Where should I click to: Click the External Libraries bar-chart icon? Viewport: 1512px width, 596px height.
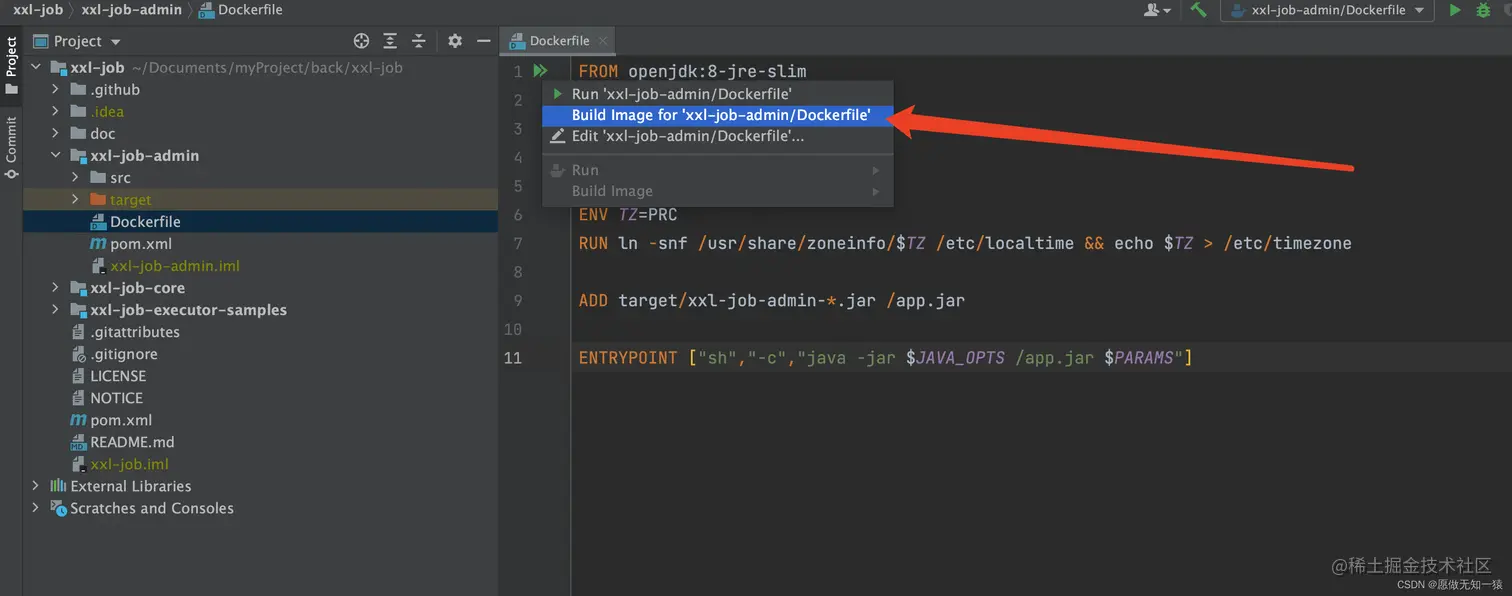pos(58,486)
